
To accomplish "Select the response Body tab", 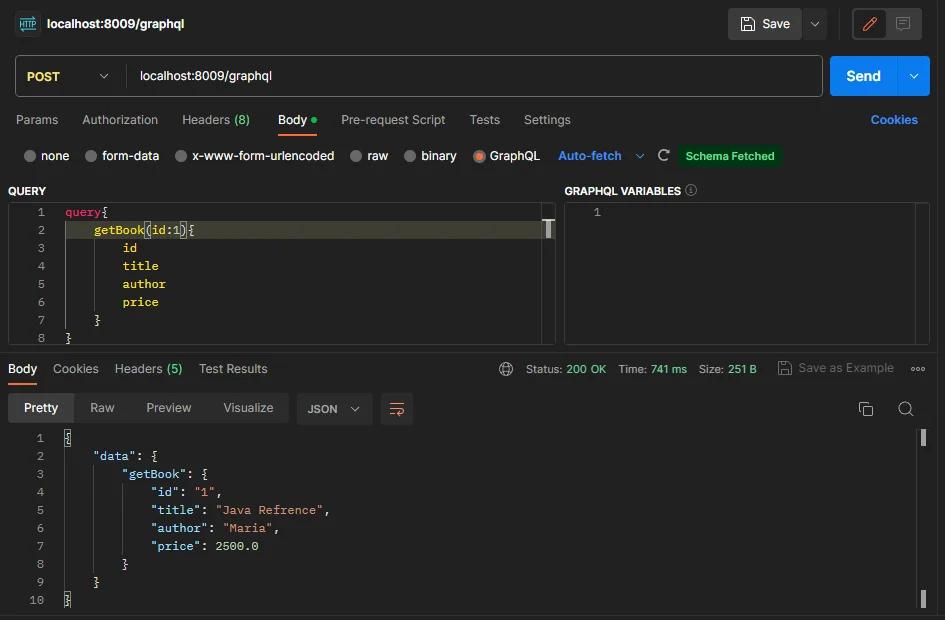I will 22,369.
